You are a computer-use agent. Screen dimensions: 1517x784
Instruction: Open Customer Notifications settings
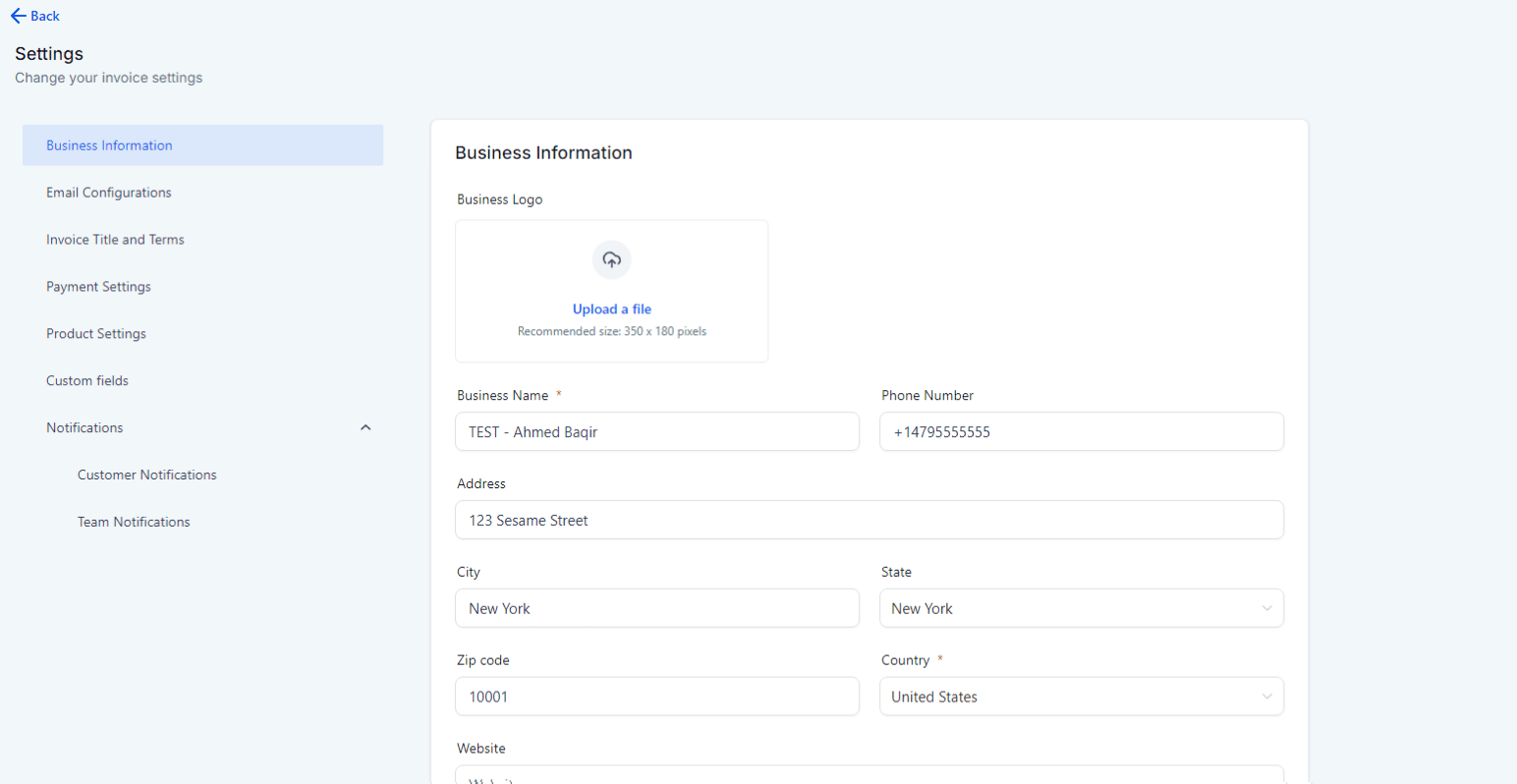click(x=146, y=475)
